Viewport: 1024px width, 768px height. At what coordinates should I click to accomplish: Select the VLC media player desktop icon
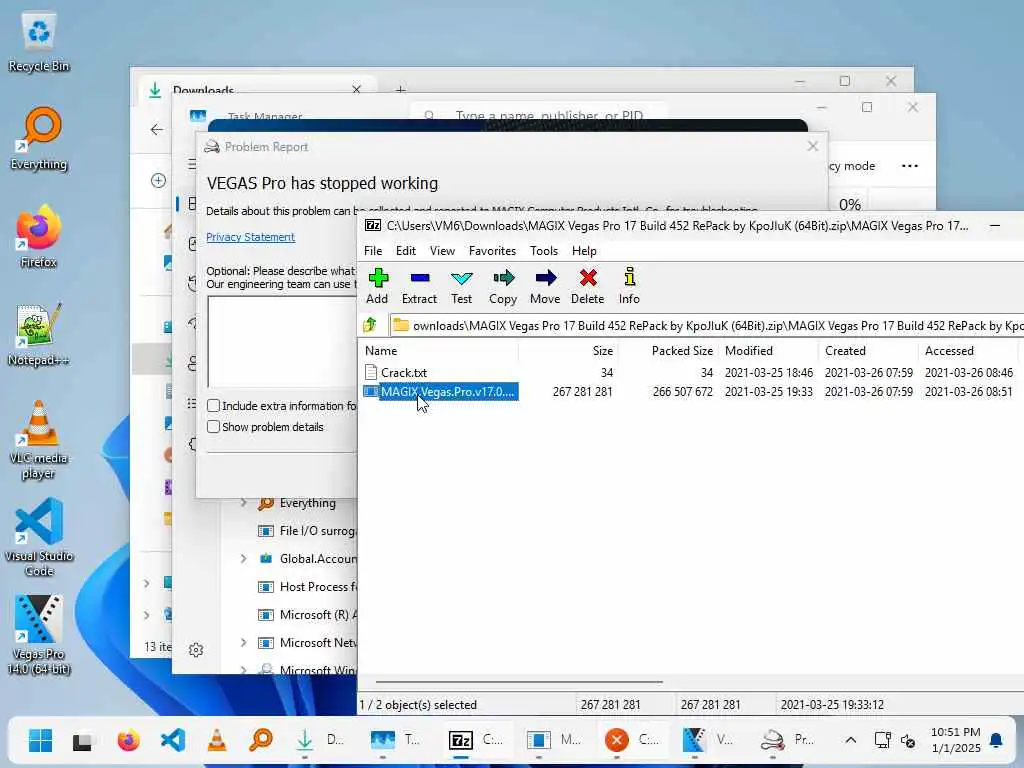[x=39, y=440]
